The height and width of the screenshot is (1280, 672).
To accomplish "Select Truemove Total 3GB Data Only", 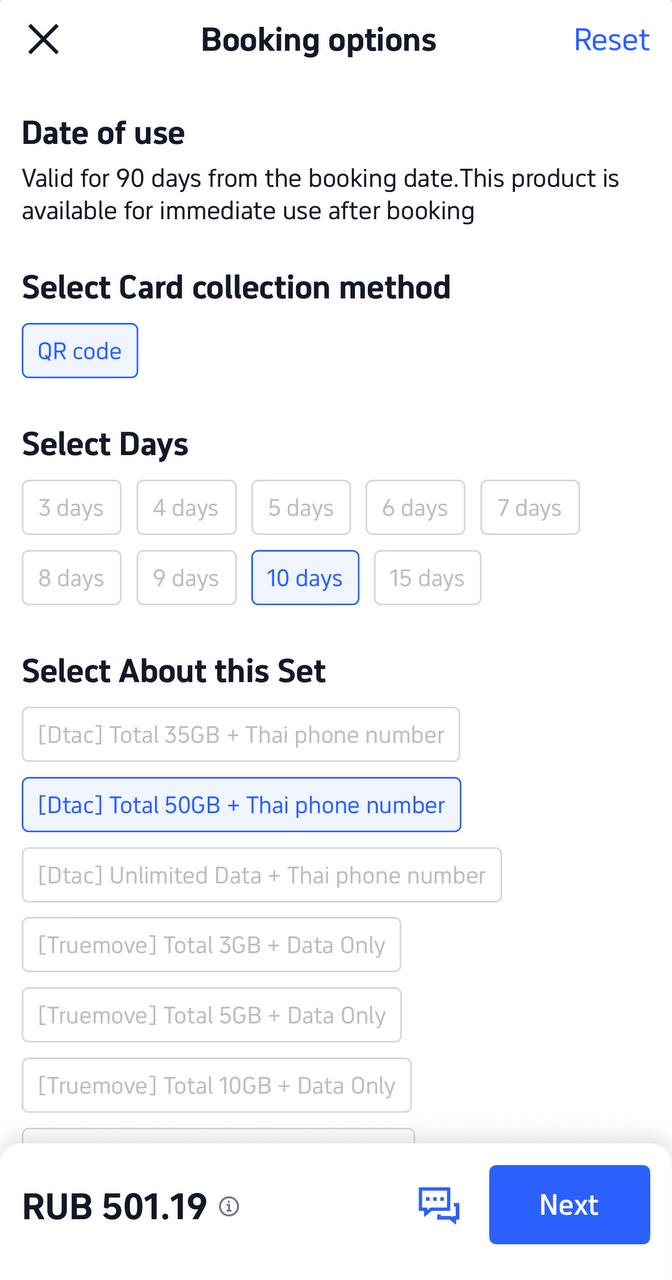I will 211,945.
